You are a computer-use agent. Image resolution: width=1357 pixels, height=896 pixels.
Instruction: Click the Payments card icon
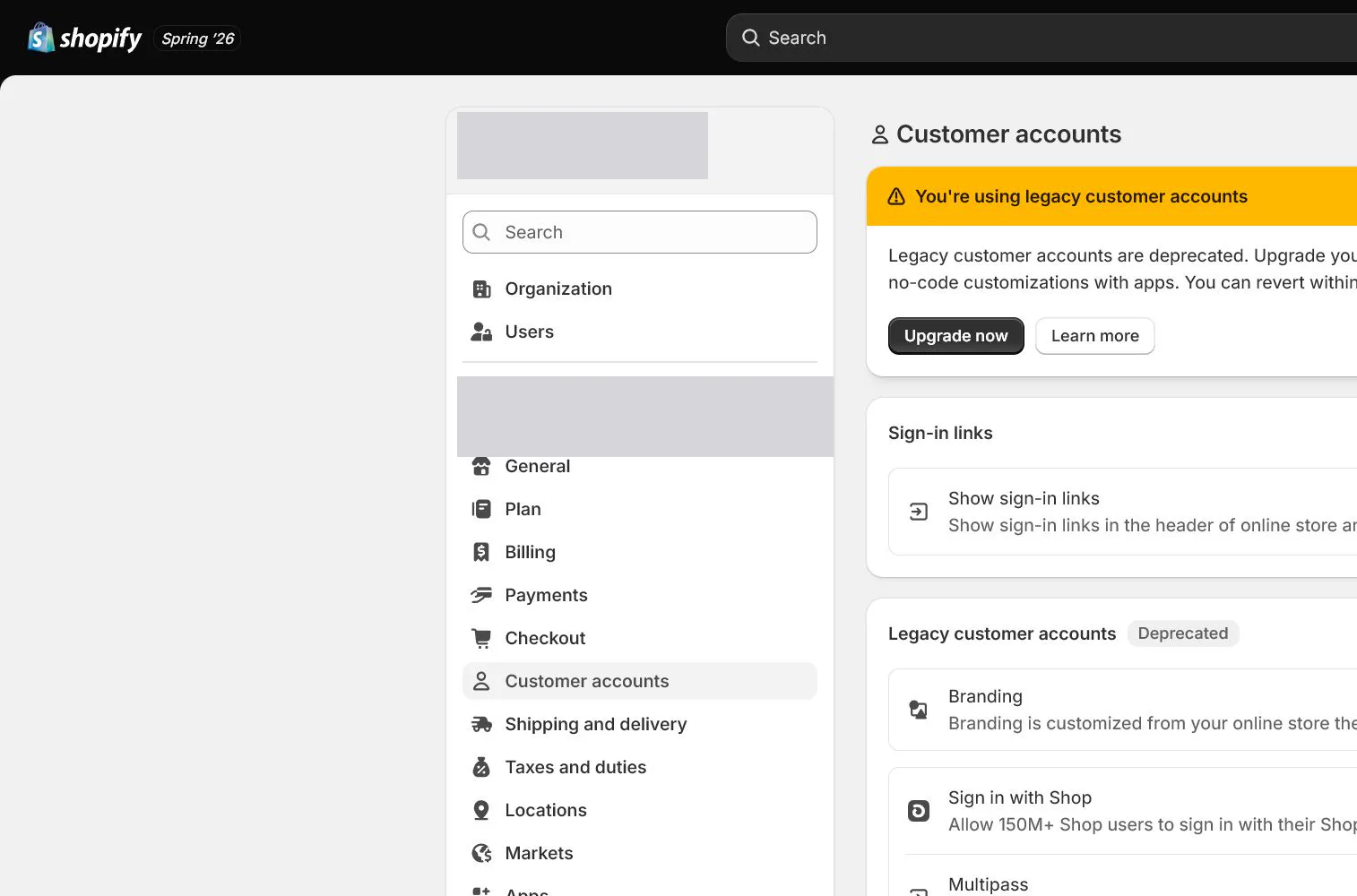pos(481,595)
